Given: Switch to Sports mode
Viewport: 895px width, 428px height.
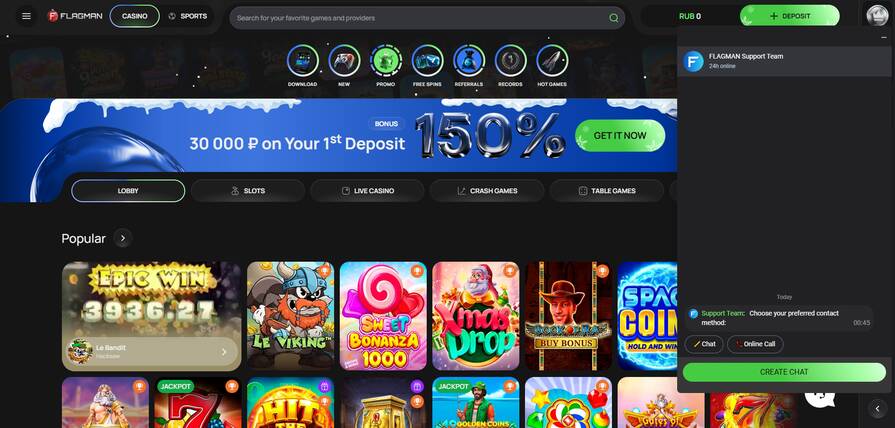Looking at the screenshot, I should (188, 16).
